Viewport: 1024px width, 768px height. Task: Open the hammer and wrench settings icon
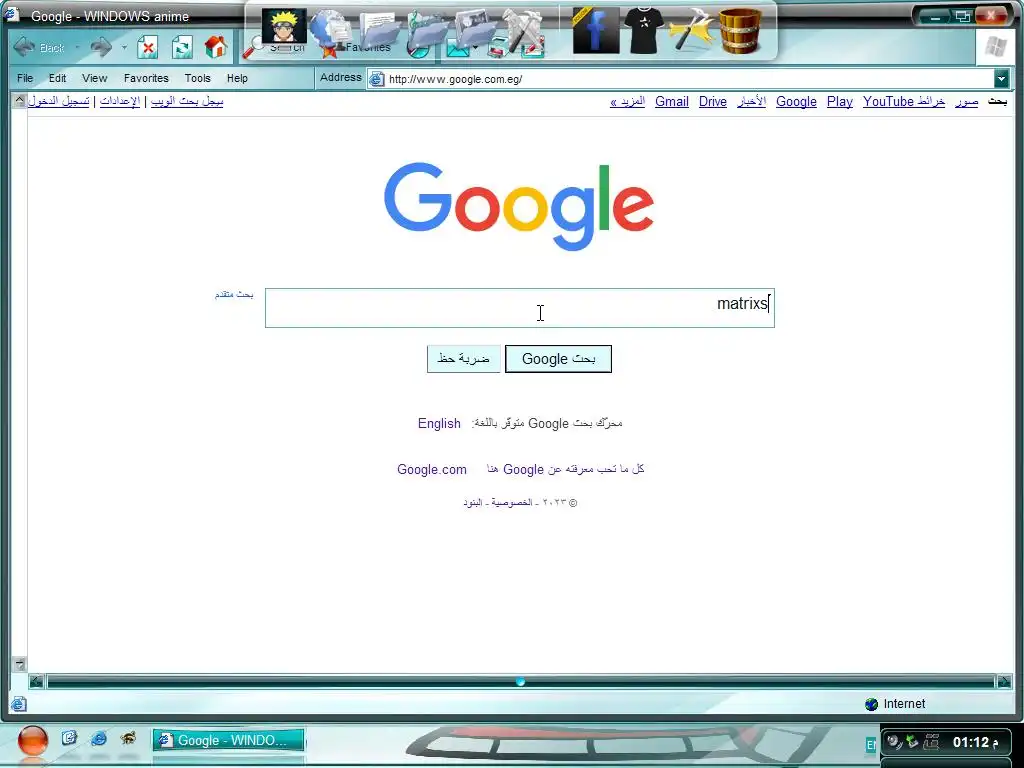[x=691, y=30]
